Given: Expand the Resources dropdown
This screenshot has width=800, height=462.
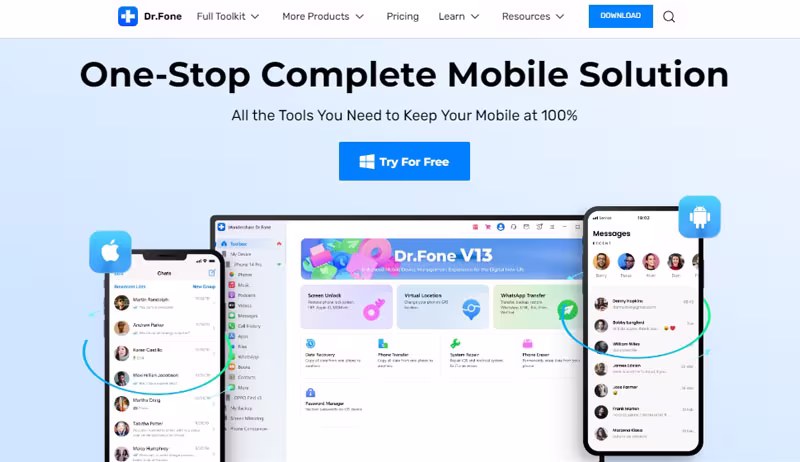Looking at the screenshot, I should (533, 16).
